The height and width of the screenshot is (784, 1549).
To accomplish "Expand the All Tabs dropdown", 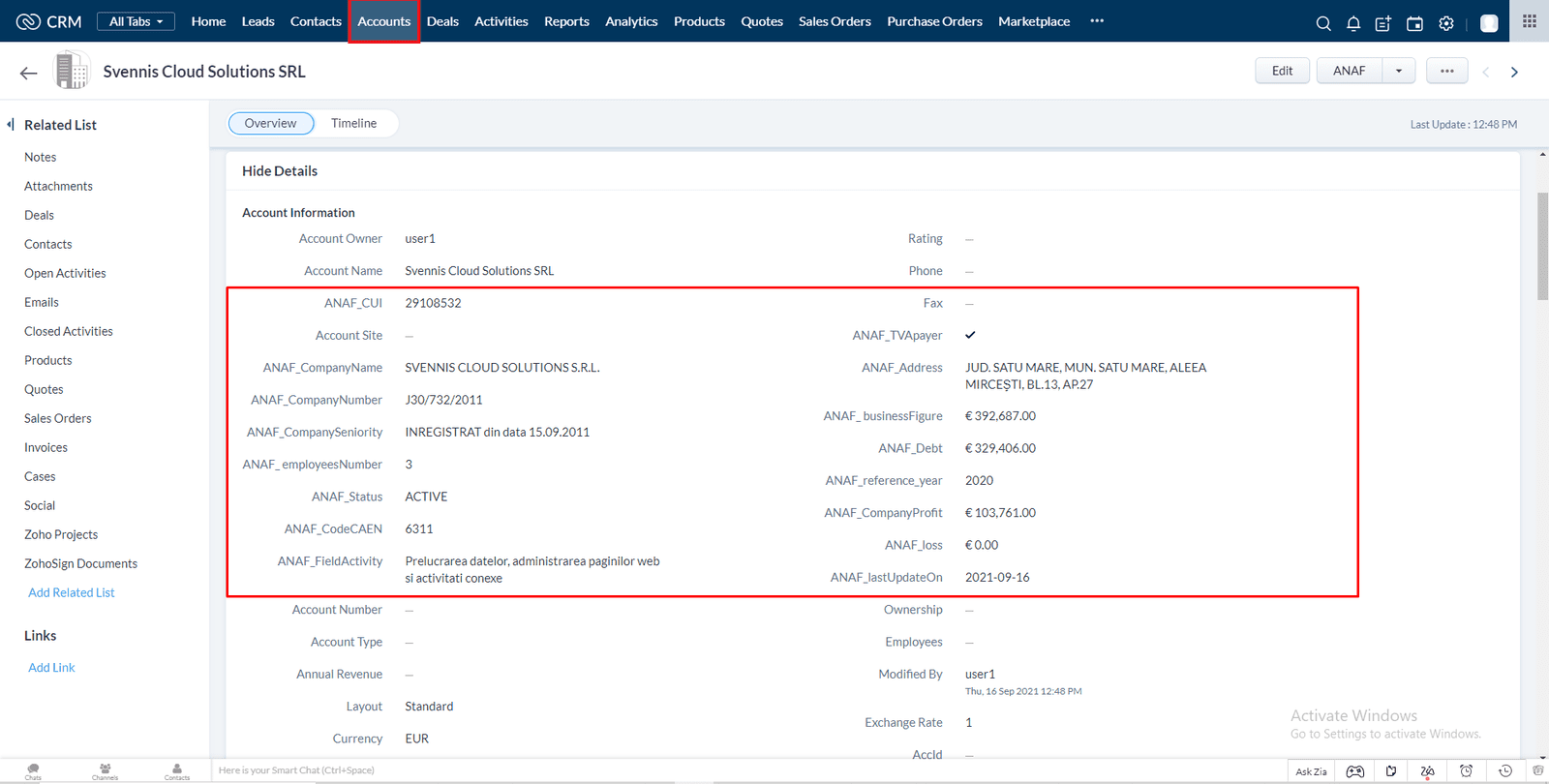I will pyautogui.click(x=136, y=21).
